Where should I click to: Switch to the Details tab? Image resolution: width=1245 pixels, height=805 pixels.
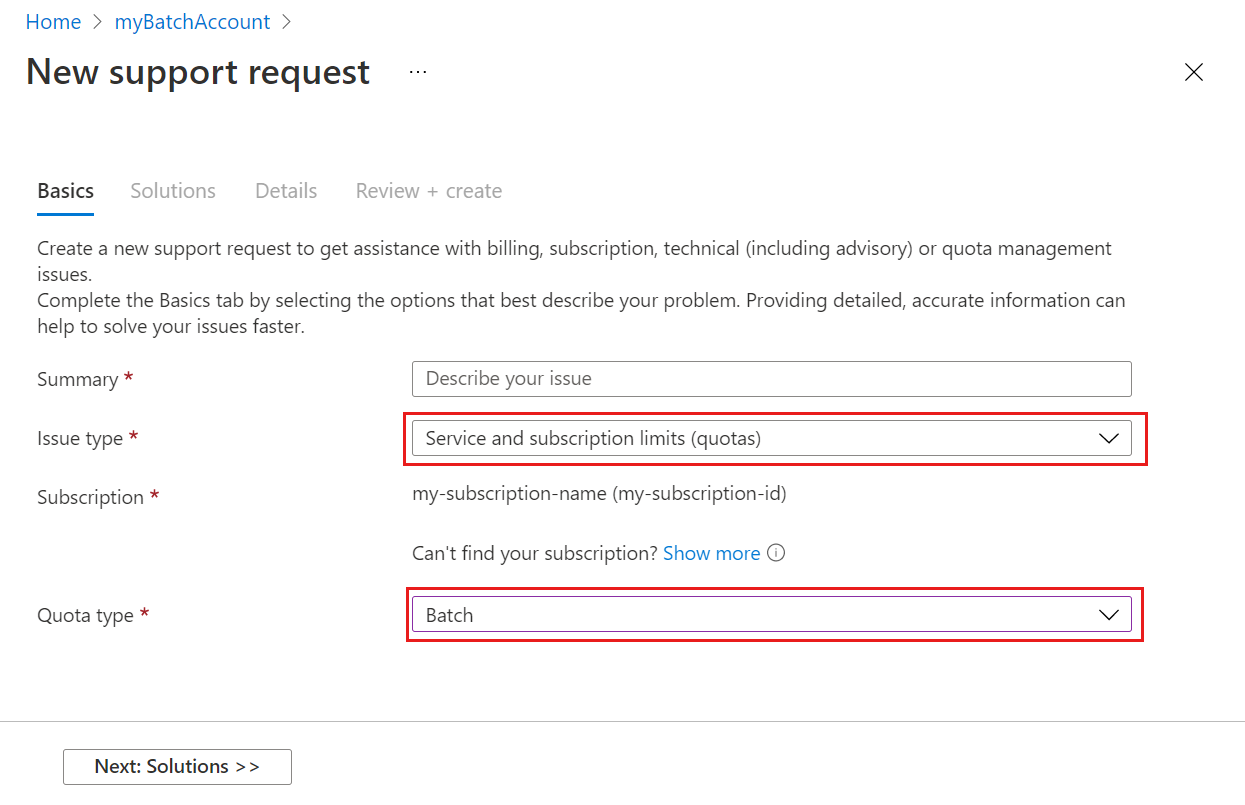coord(285,190)
